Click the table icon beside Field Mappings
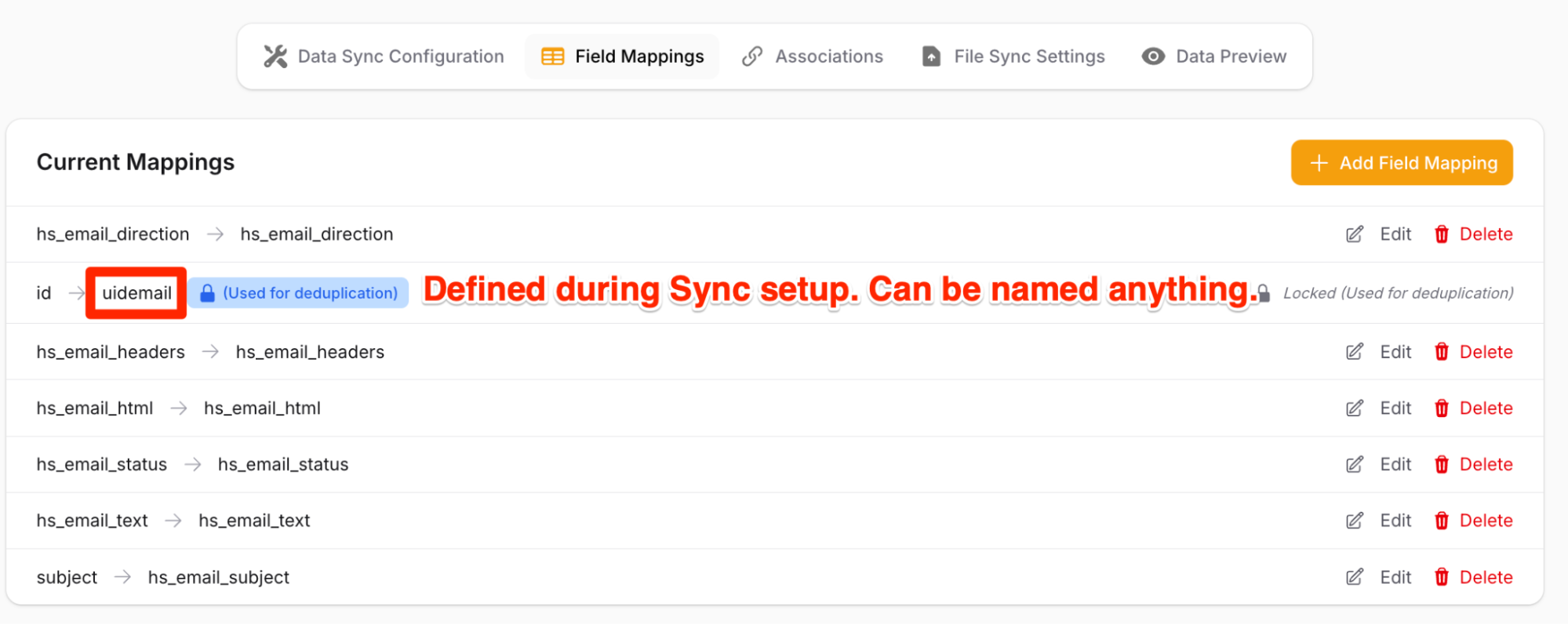Screen dimensions: 1568x624 [553, 56]
